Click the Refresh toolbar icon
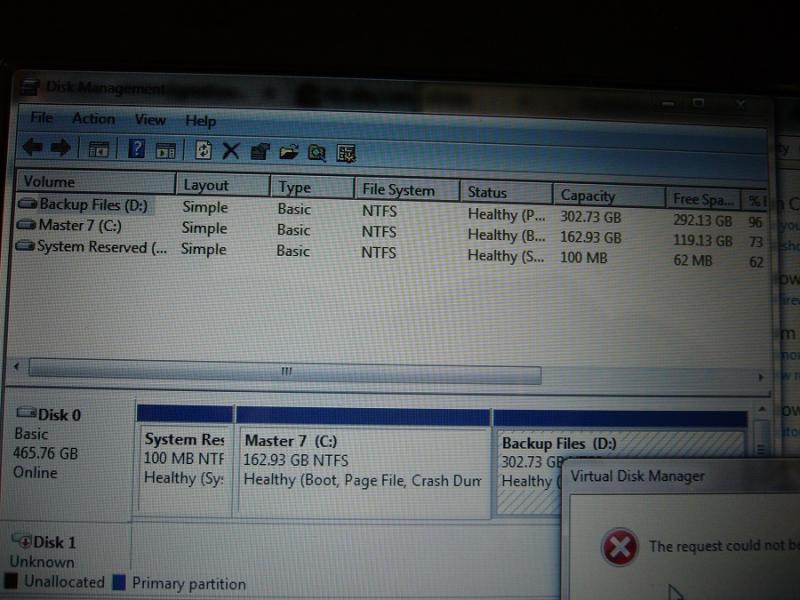 tap(204, 150)
